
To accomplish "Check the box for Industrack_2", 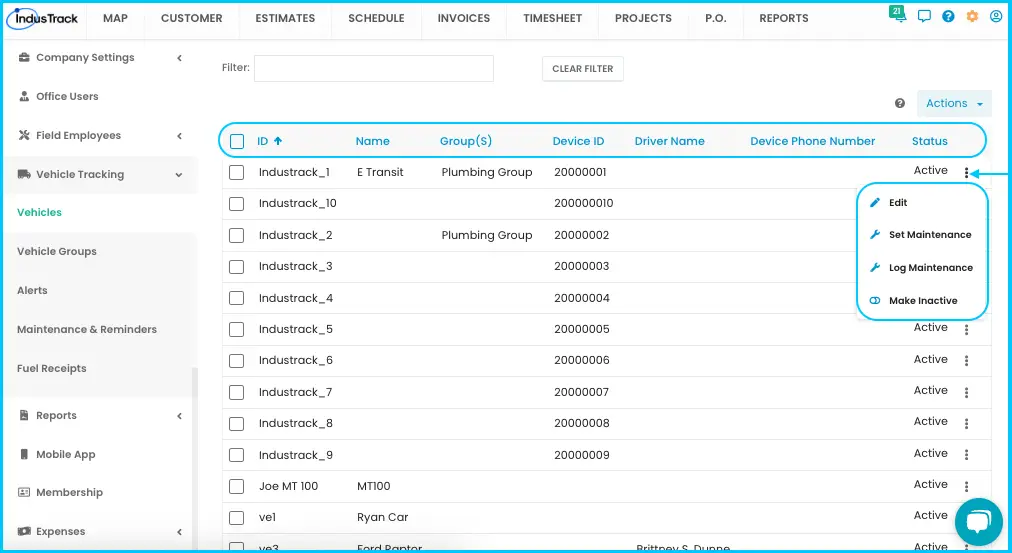I will point(236,236).
